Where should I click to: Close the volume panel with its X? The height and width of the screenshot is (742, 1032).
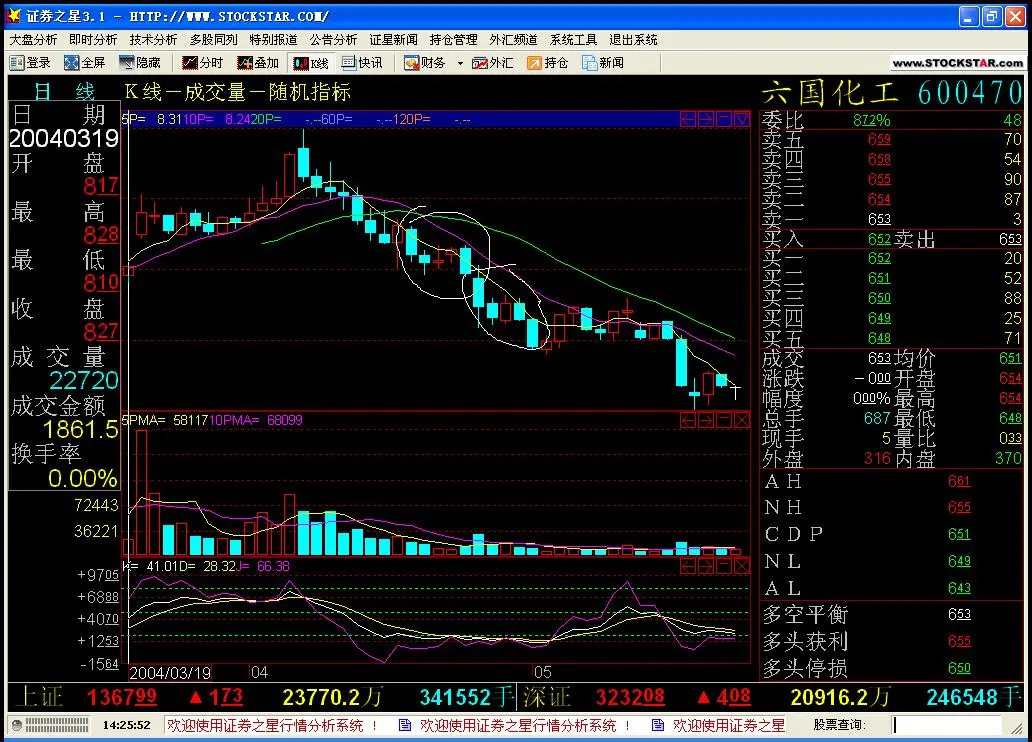click(x=741, y=420)
